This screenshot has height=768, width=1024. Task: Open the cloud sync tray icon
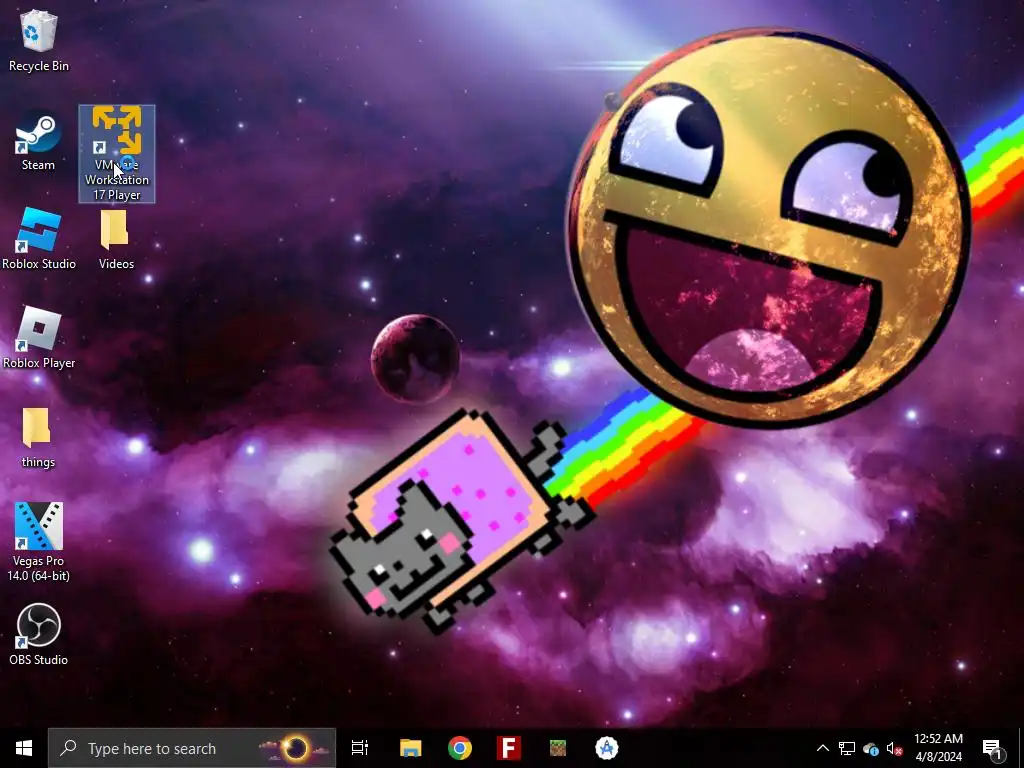pyautogui.click(x=871, y=749)
